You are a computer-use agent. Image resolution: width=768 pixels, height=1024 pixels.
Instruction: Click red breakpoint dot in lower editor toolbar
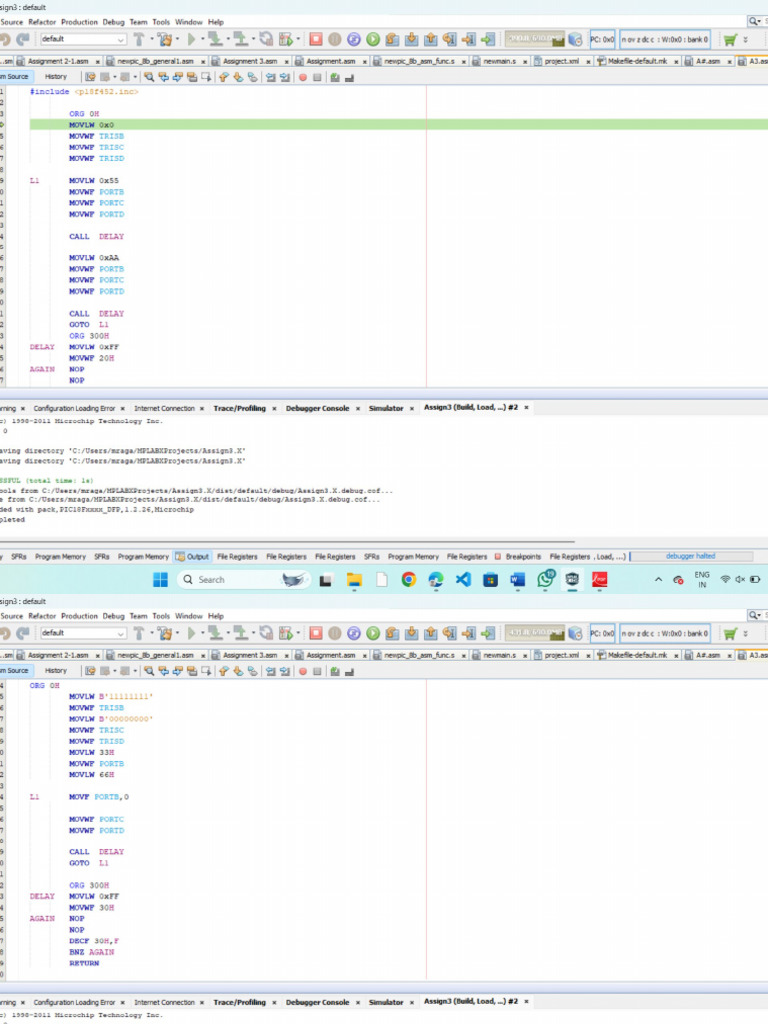click(x=303, y=671)
